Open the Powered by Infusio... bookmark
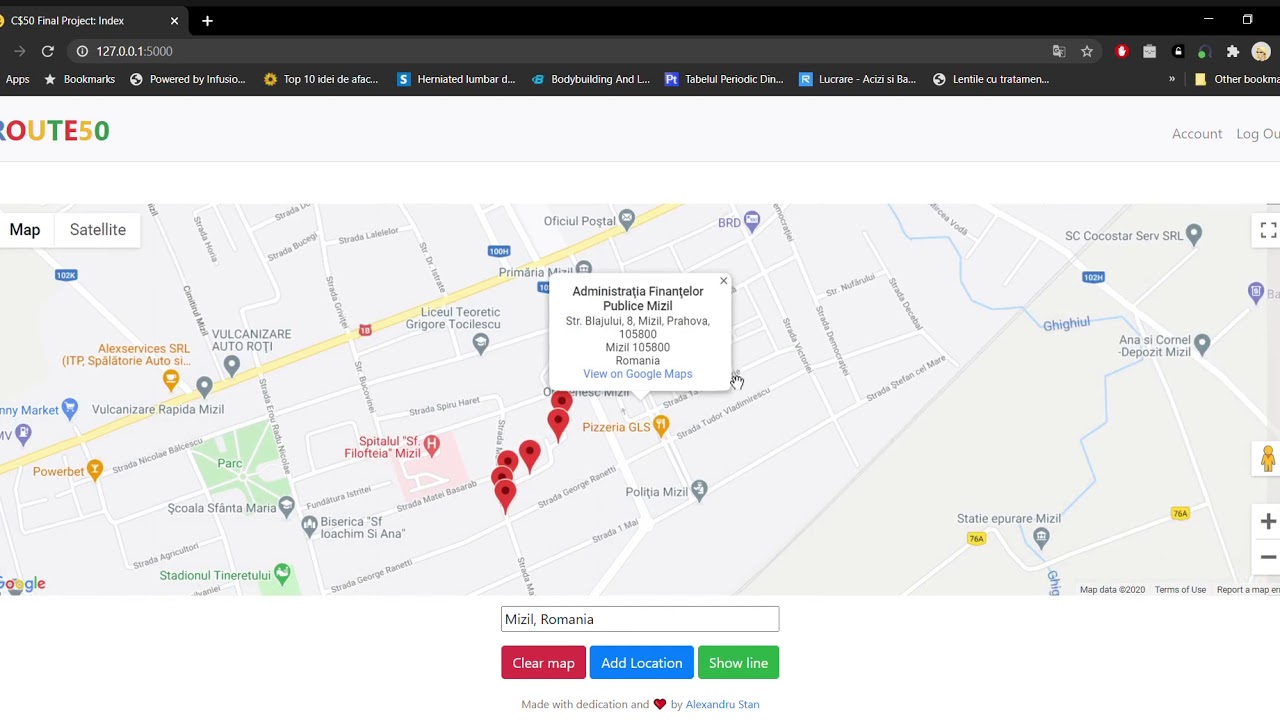 point(187,79)
